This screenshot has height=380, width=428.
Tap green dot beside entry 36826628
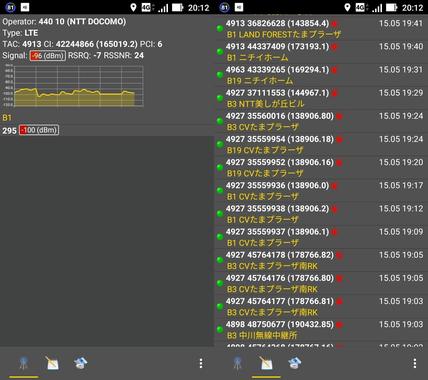(220, 28)
